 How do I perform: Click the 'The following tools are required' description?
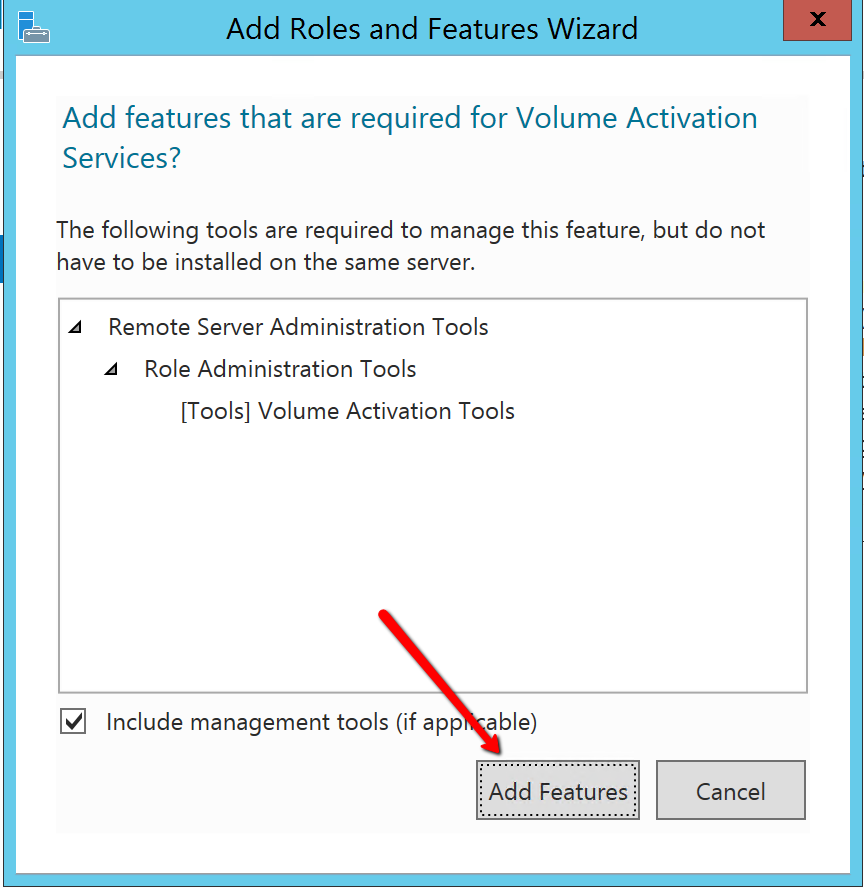410,230
